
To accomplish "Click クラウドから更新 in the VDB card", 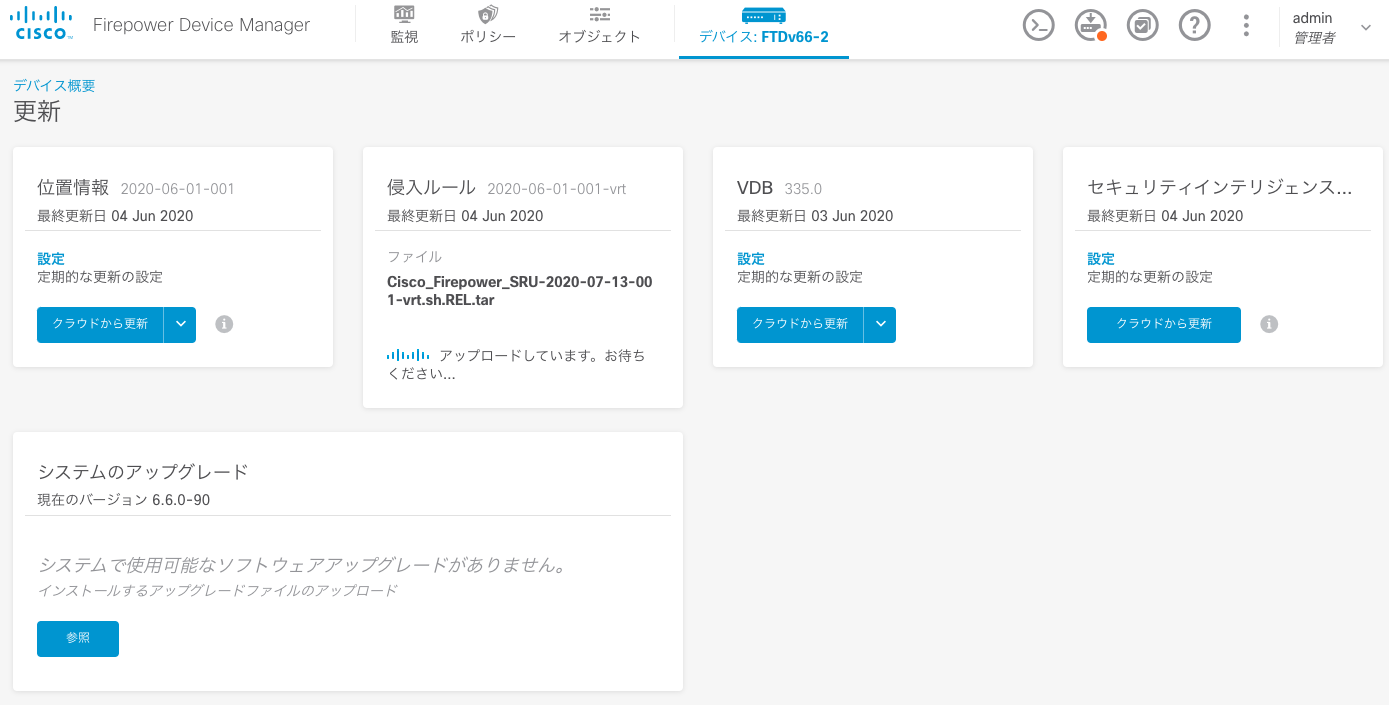I will [x=800, y=324].
